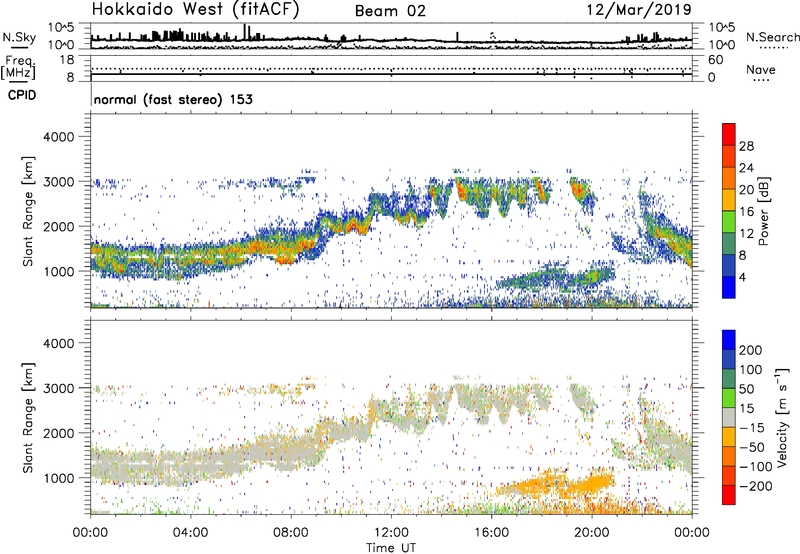Click the blue top of the Velocity color bar
The width and height of the screenshot is (800, 554).
729,340
